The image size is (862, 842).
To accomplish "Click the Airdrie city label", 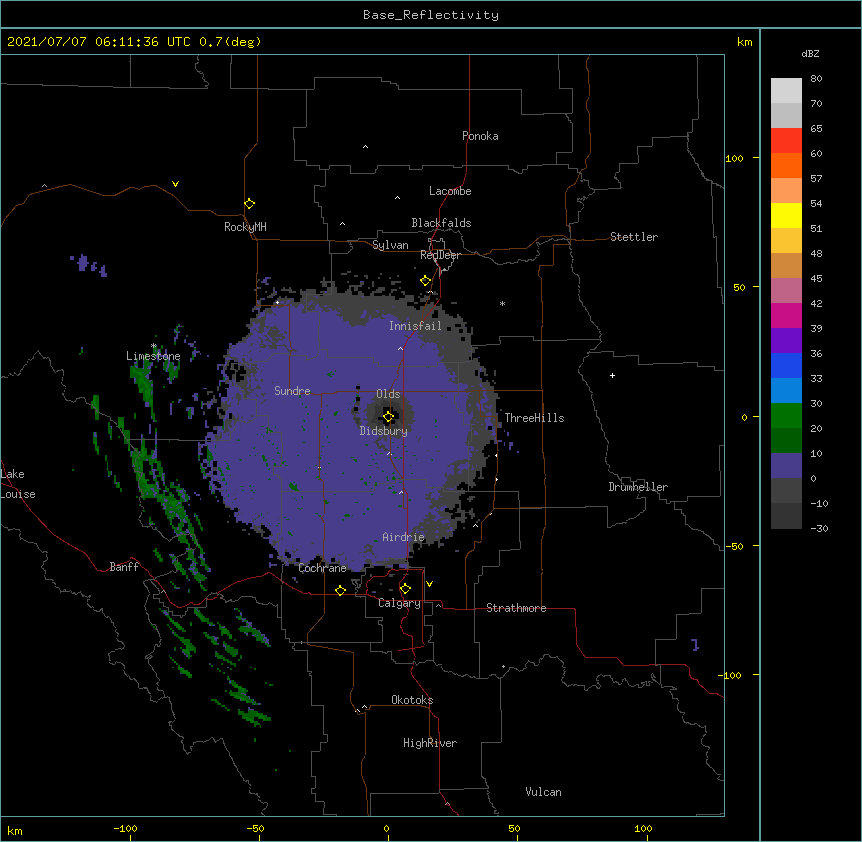I will pyautogui.click(x=403, y=537).
